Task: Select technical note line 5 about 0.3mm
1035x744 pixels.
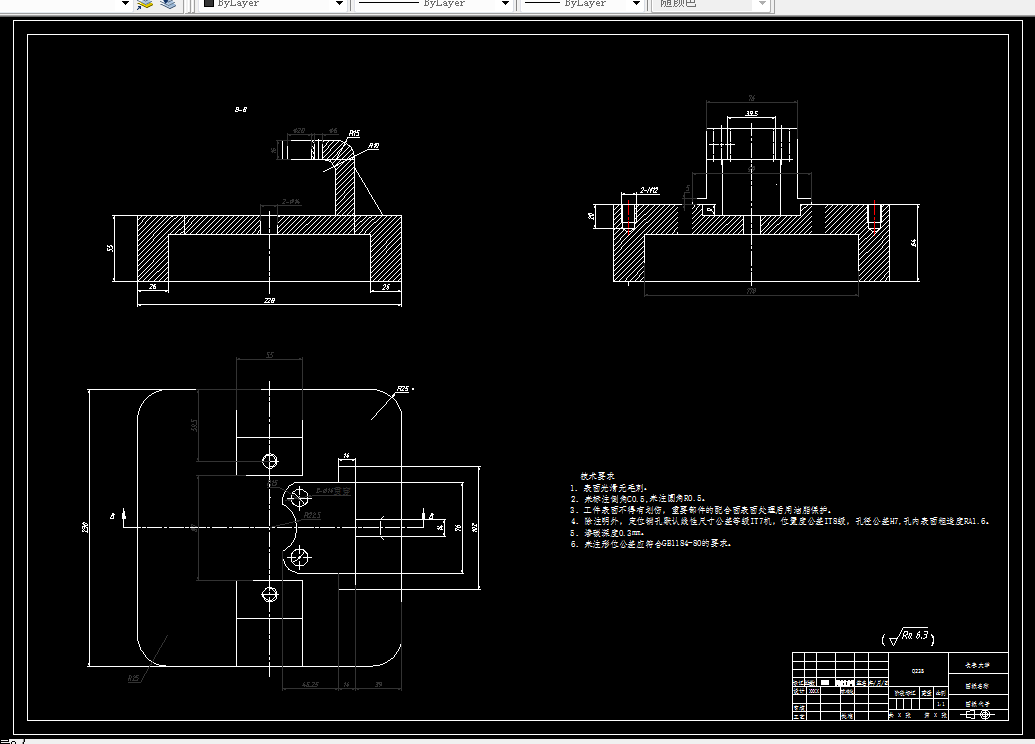Action: [608, 533]
